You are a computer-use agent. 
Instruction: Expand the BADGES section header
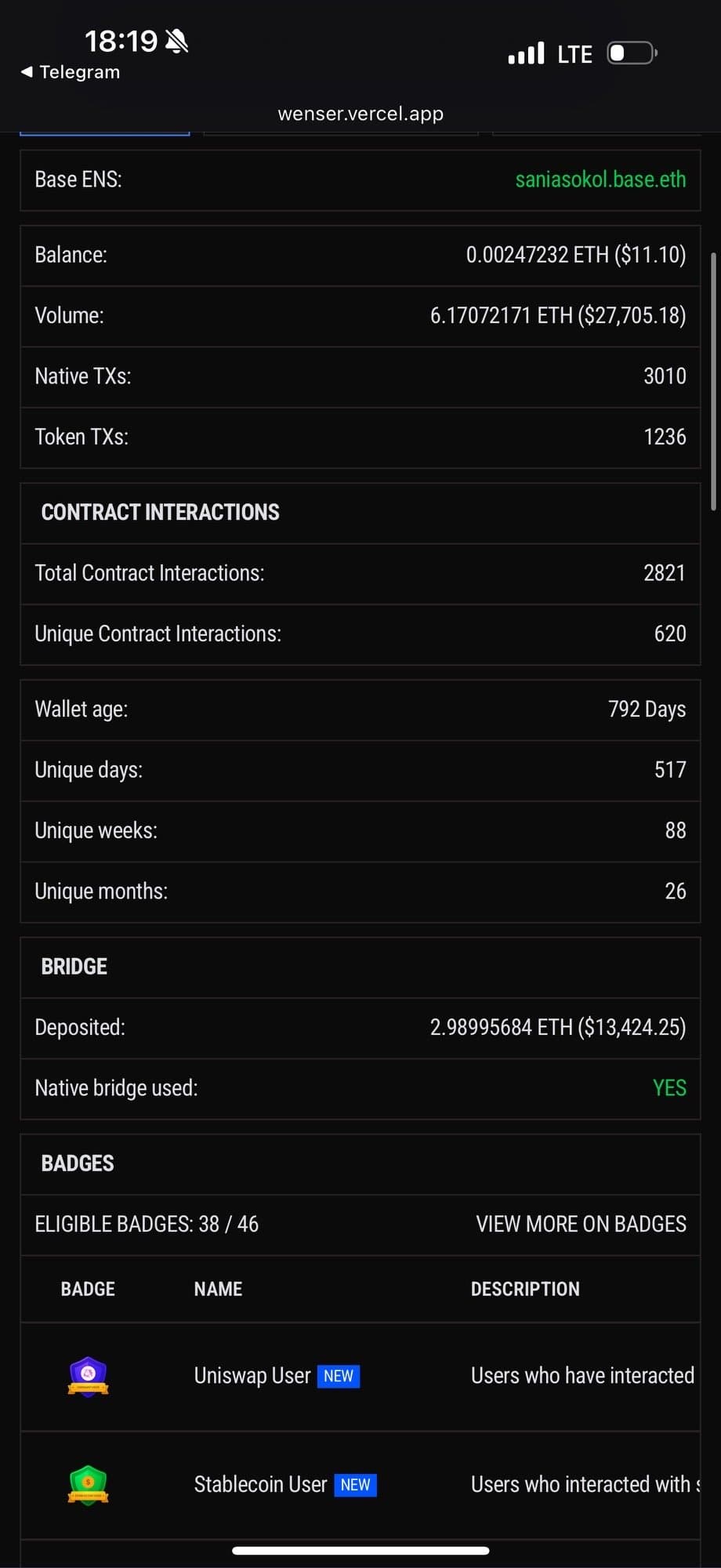click(78, 1163)
